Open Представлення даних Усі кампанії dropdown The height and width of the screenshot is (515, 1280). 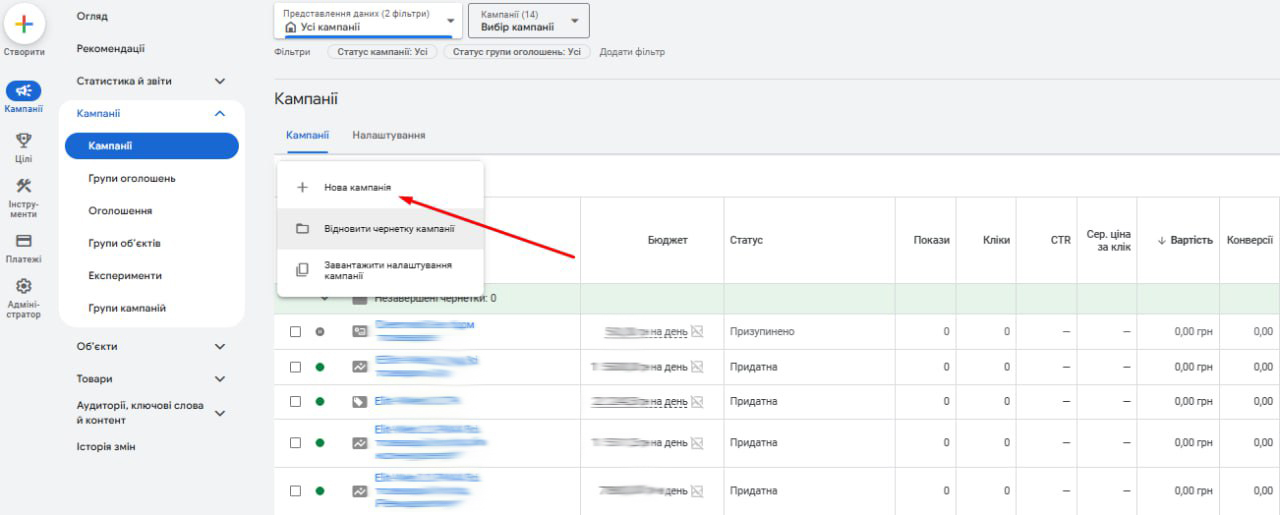tap(367, 21)
